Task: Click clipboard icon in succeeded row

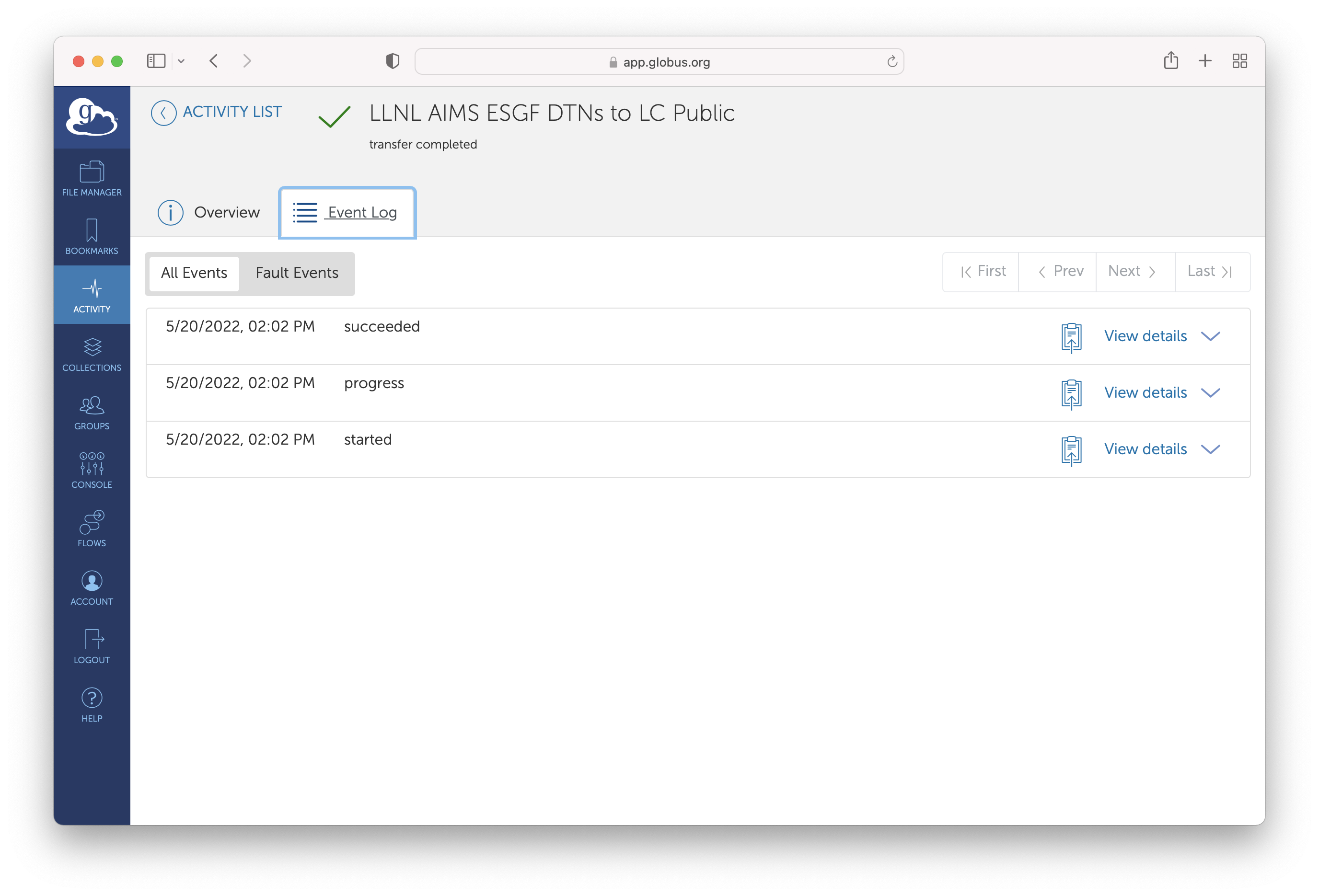Action: click(x=1072, y=338)
